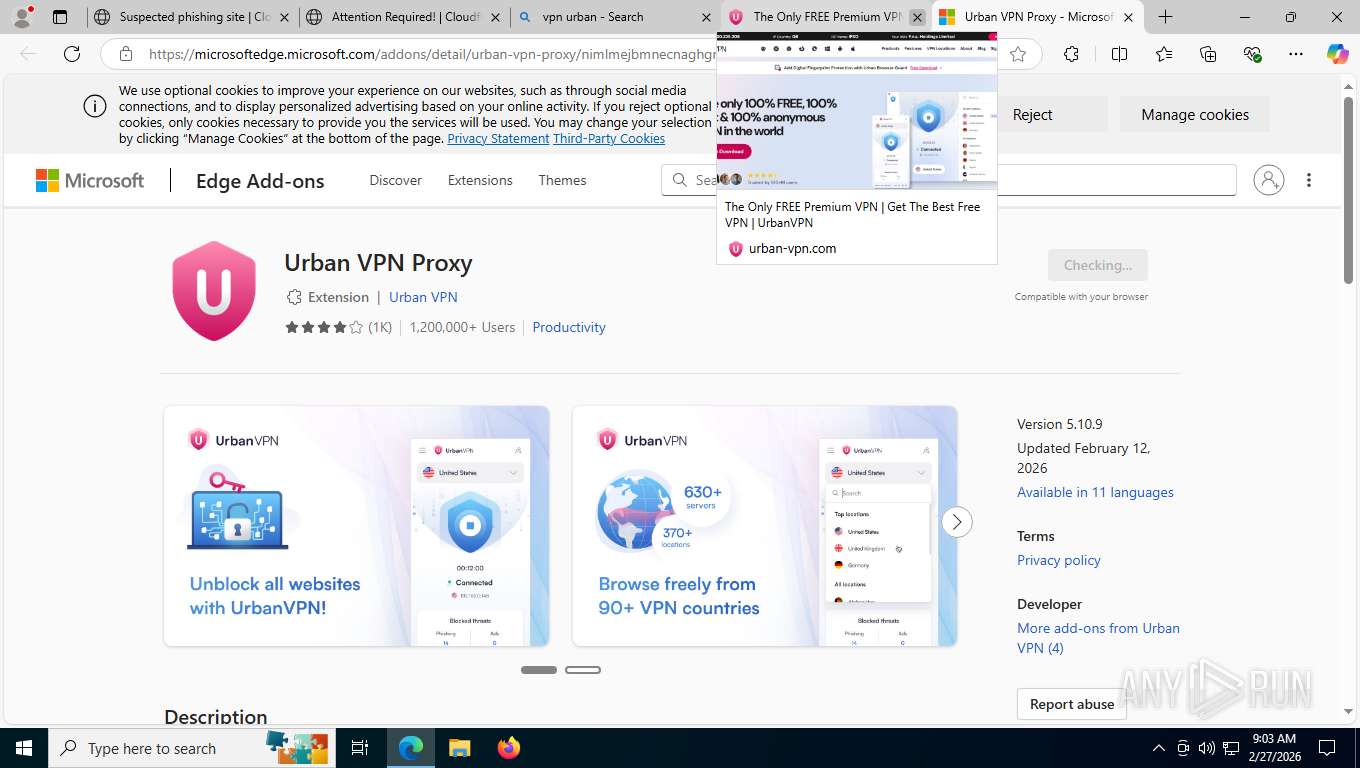The height and width of the screenshot is (768, 1360).
Task: Open More add-ons from Urban VPN
Action: click(x=1098, y=638)
